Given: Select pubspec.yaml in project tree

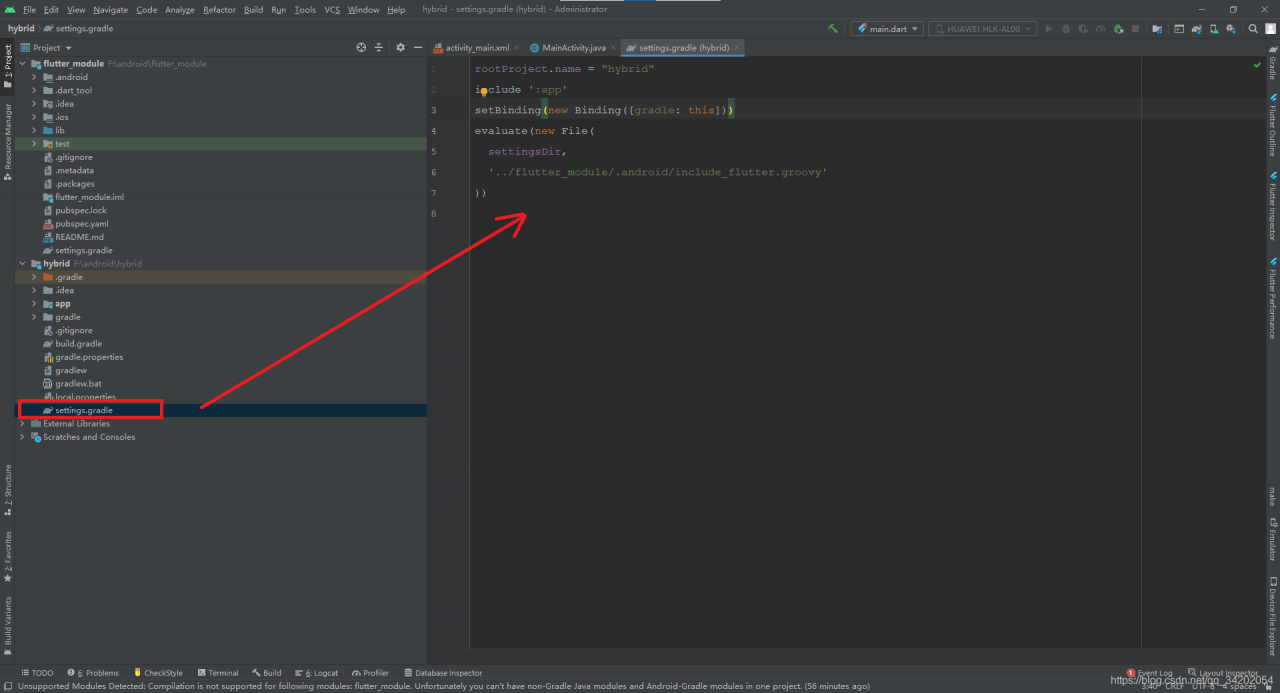Looking at the screenshot, I should (x=82, y=224).
